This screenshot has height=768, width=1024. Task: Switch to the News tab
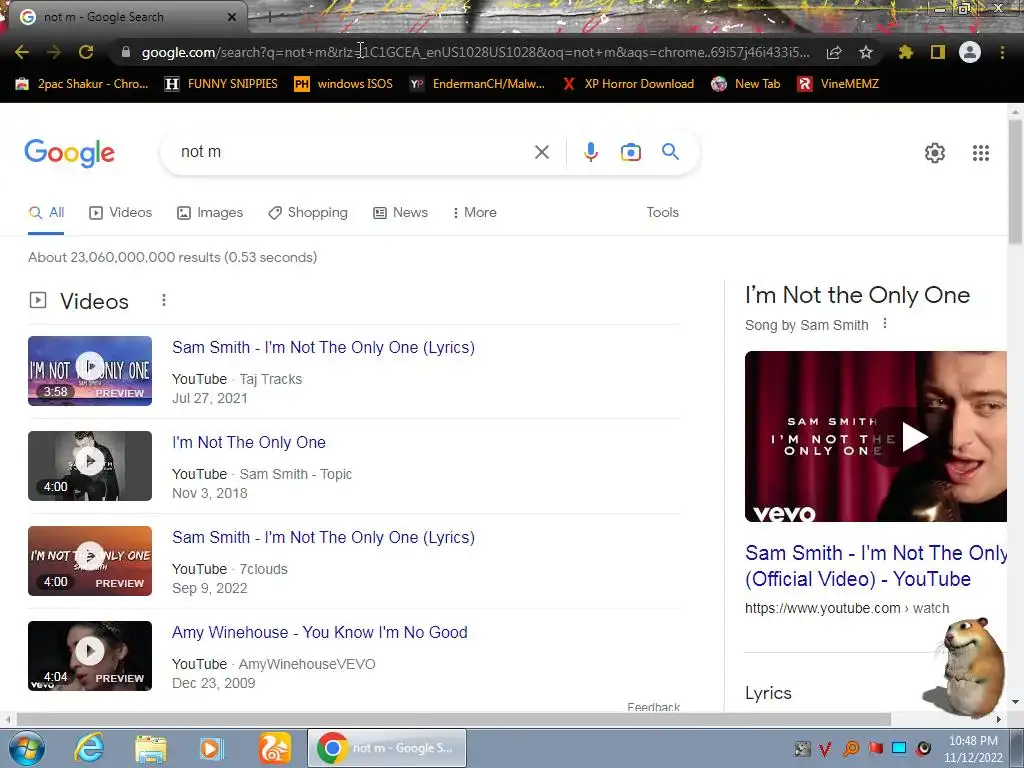[400, 213]
